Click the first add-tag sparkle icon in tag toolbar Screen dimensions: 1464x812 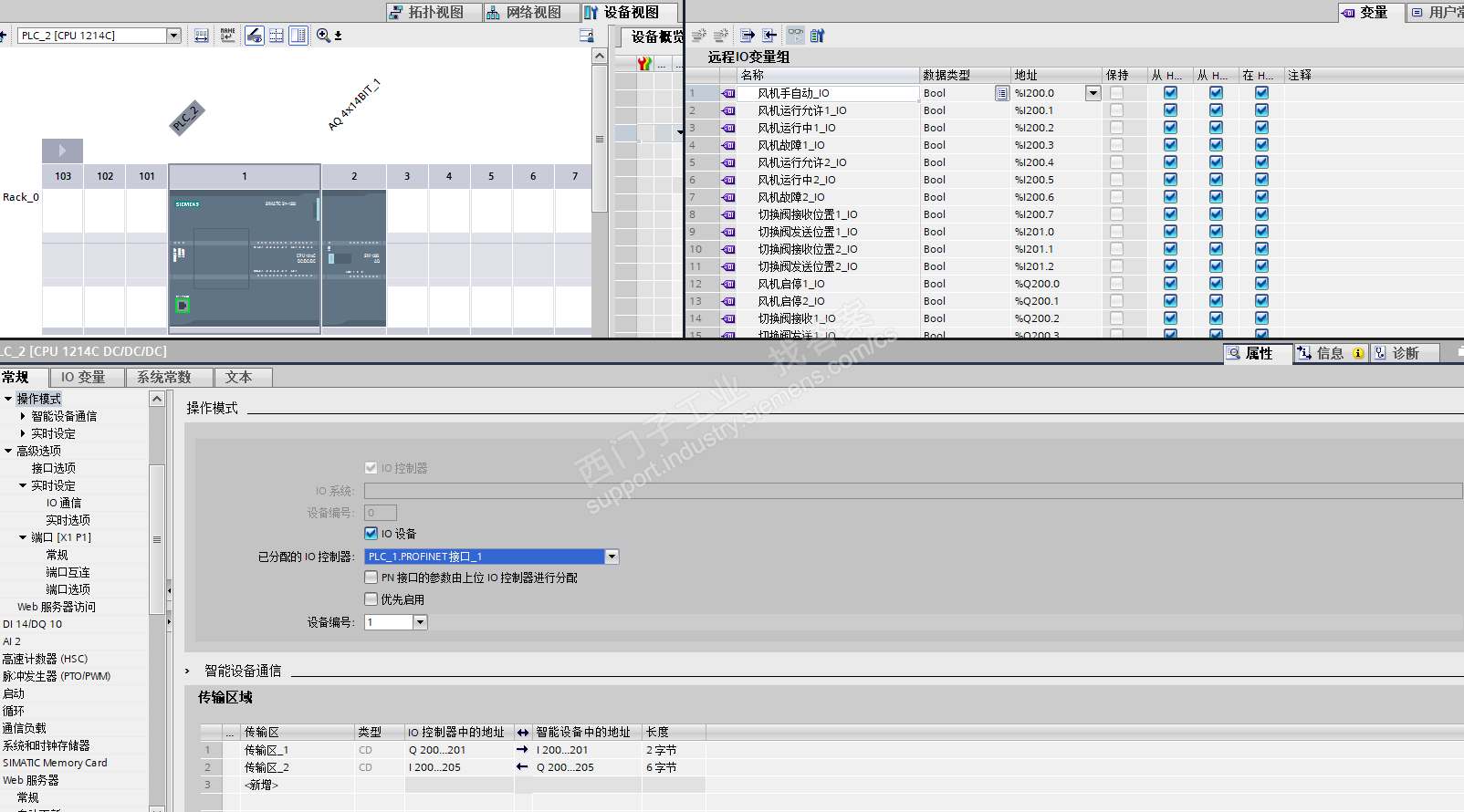[x=699, y=36]
